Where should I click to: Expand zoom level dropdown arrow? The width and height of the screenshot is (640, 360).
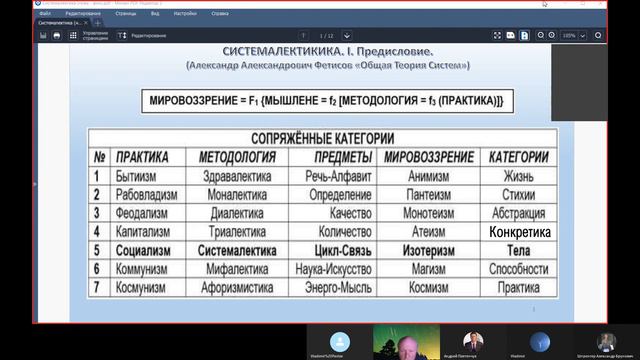[x=583, y=36]
